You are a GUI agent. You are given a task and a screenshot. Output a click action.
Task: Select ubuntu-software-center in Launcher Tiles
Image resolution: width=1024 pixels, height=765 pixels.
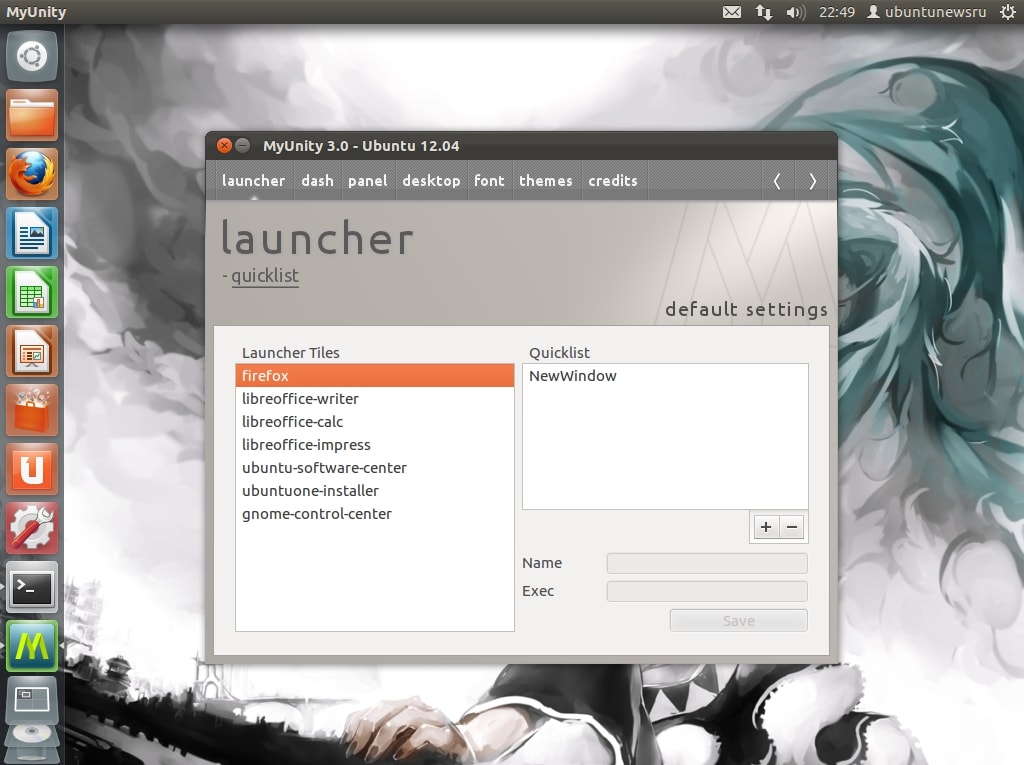coord(375,468)
